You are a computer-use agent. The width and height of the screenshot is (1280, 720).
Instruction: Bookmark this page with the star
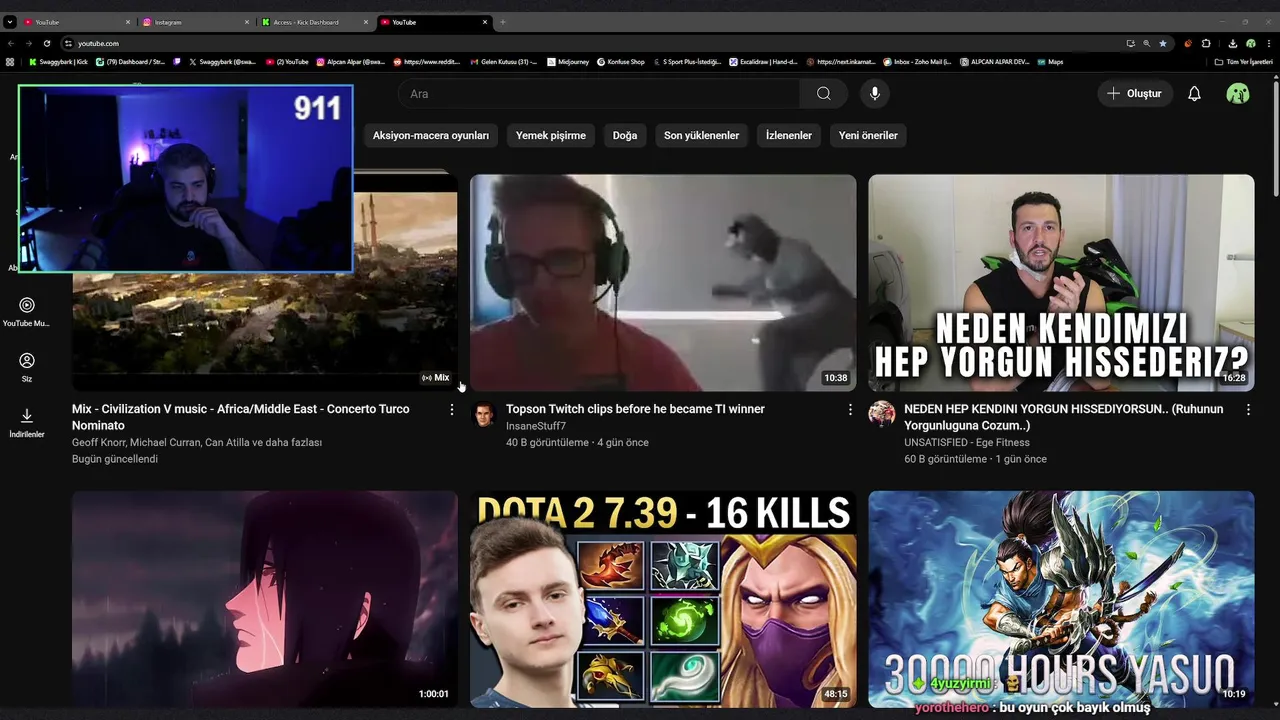1162,43
